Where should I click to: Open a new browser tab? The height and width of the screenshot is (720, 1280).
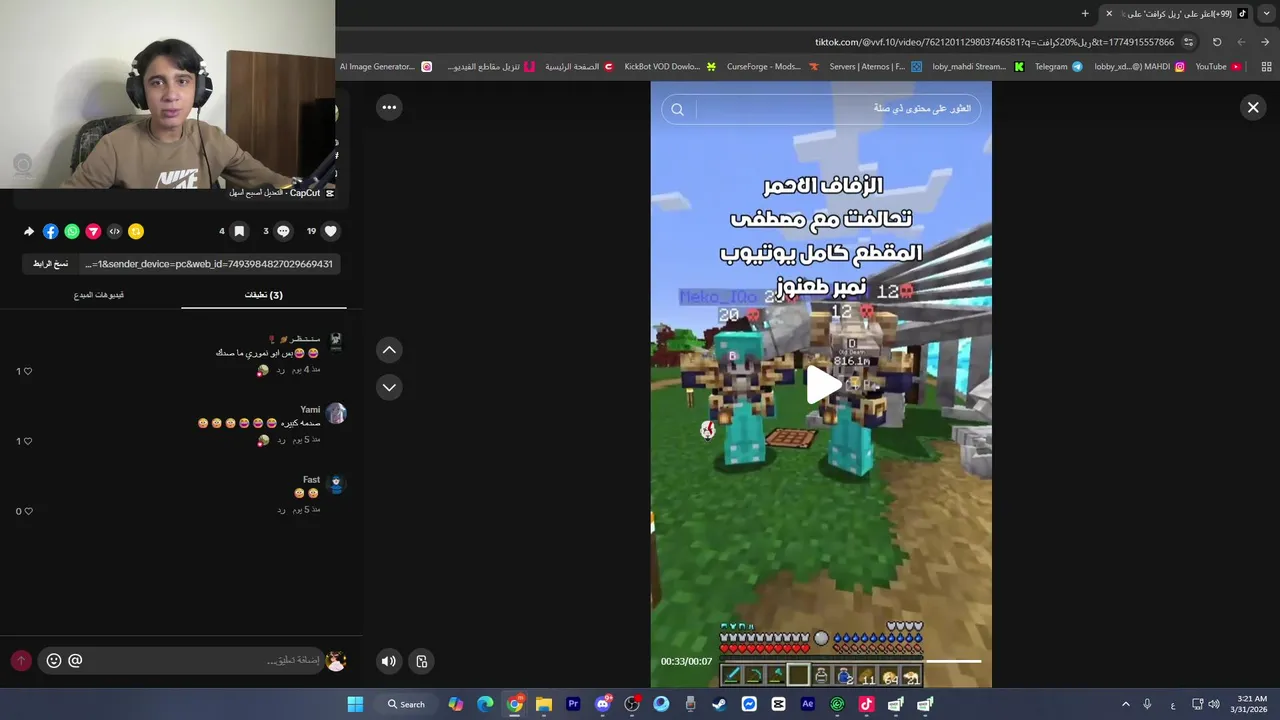[1085, 13]
